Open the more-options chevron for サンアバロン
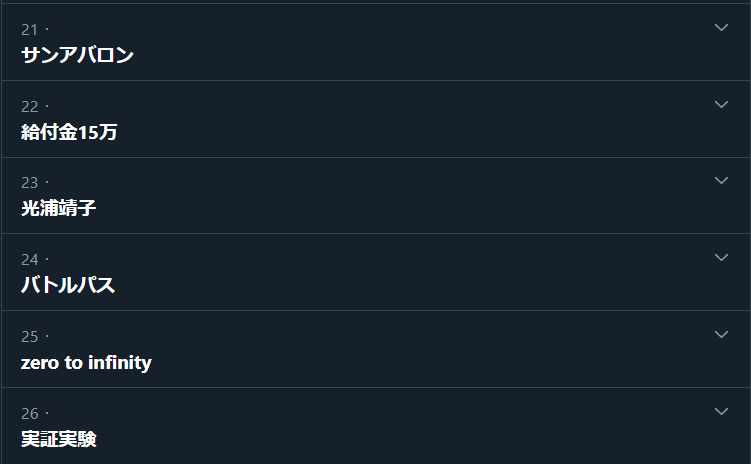The height and width of the screenshot is (464, 751). (722, 27)
